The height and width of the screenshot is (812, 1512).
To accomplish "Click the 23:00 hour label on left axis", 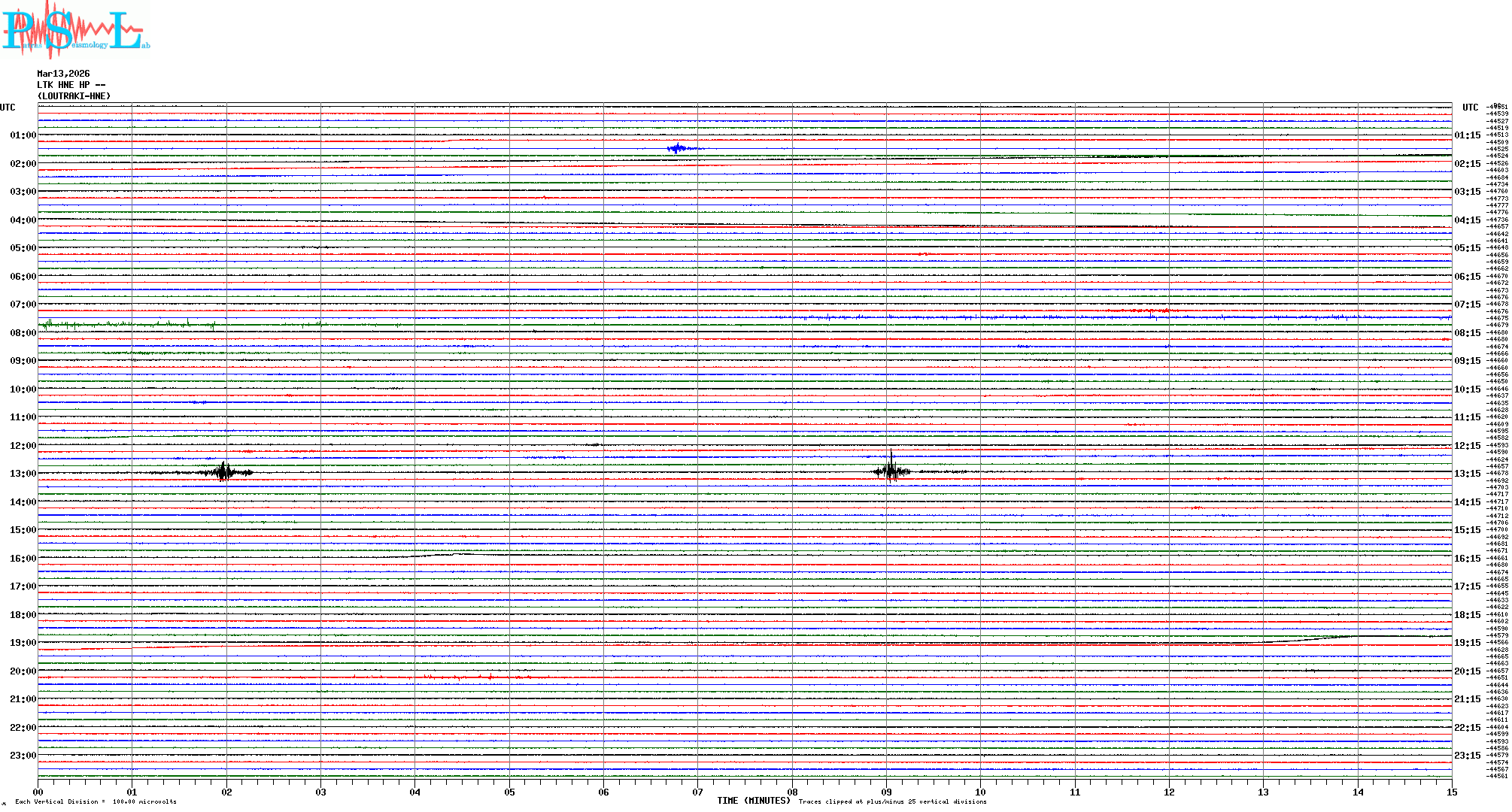I will click(23, 756).
